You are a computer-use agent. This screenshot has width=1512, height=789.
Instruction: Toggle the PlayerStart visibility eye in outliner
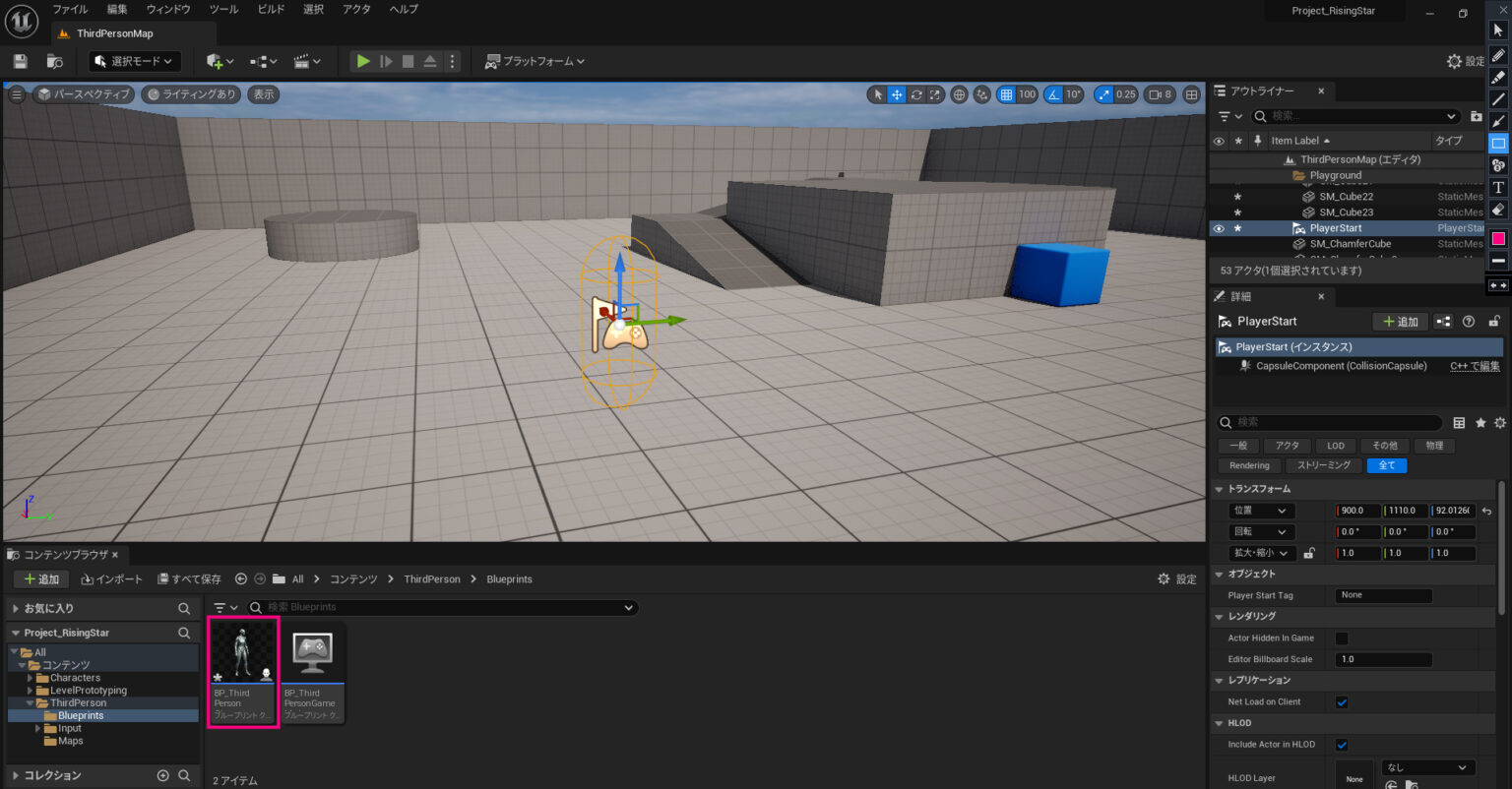pyautogui.click(x=1219, y=227)
